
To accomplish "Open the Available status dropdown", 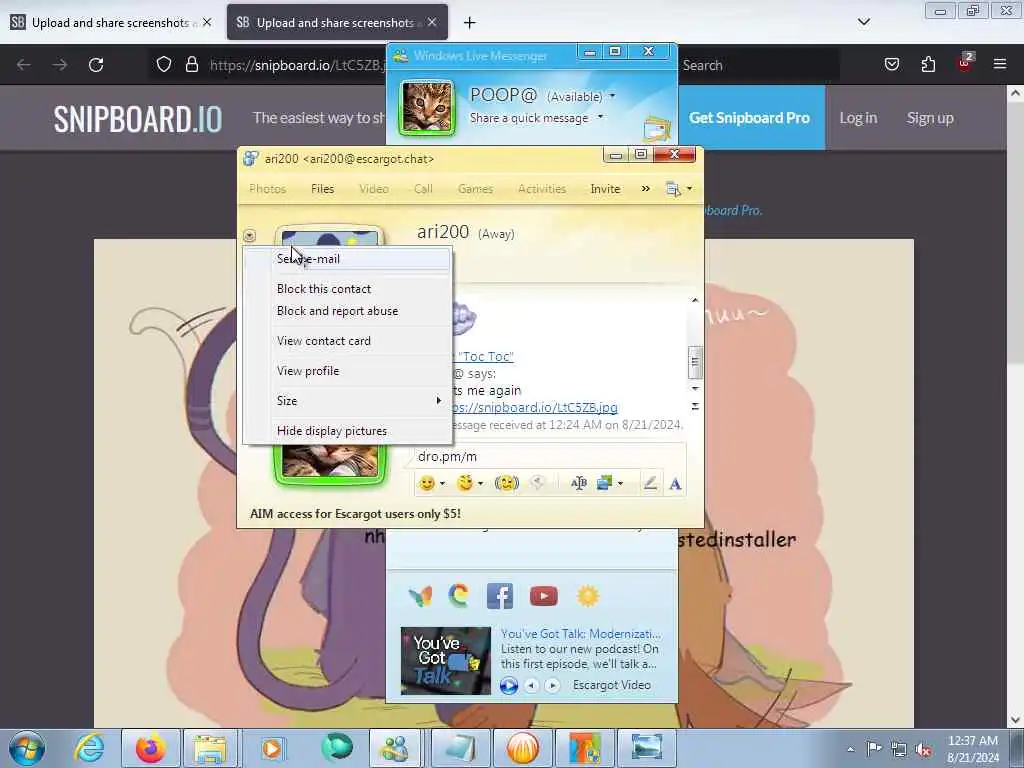I will click(x=613, y=96).
